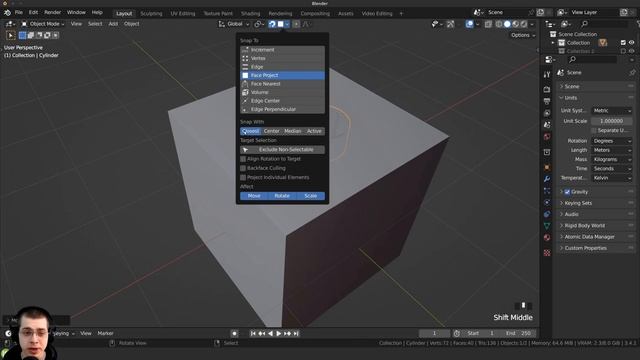The width and height of the screenshot is (640, 360).
Task: Enable Align Rotation to Target
Action: pyautogui.click(x=243, y=159)
